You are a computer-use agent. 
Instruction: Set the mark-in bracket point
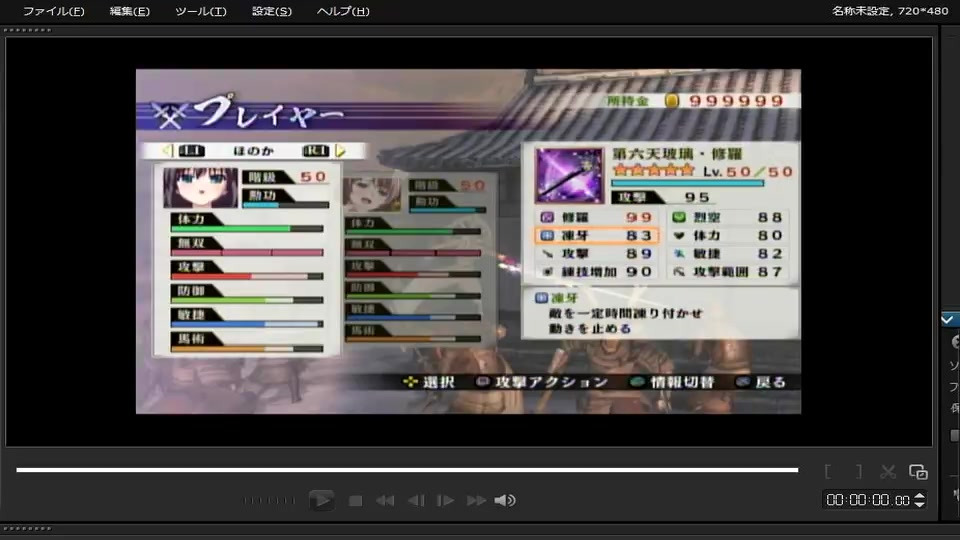(x=828, y=471)
